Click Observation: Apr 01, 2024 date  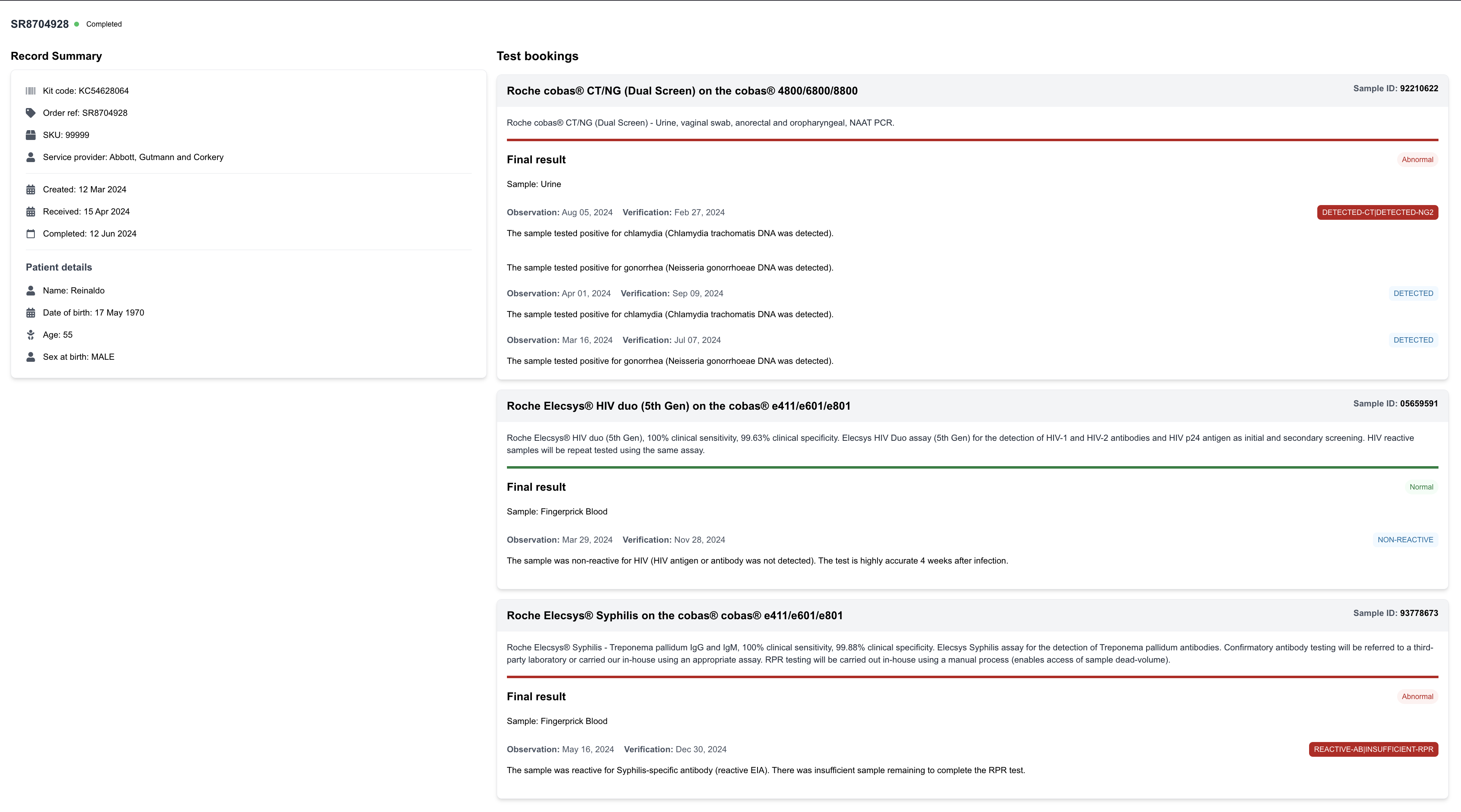point(559,293)
